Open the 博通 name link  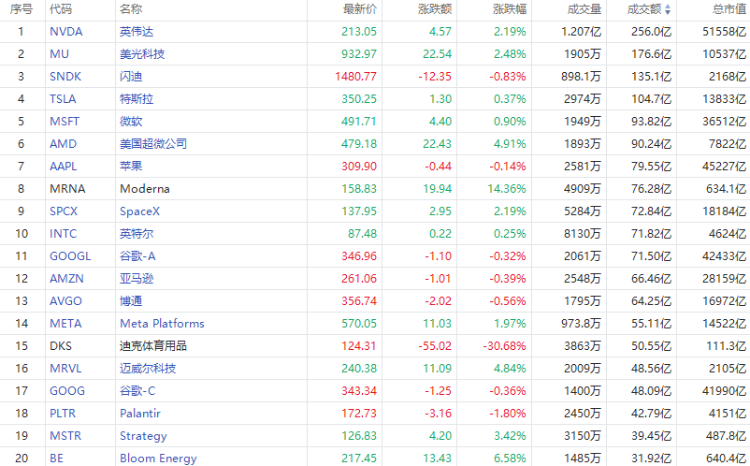(131, 301)
